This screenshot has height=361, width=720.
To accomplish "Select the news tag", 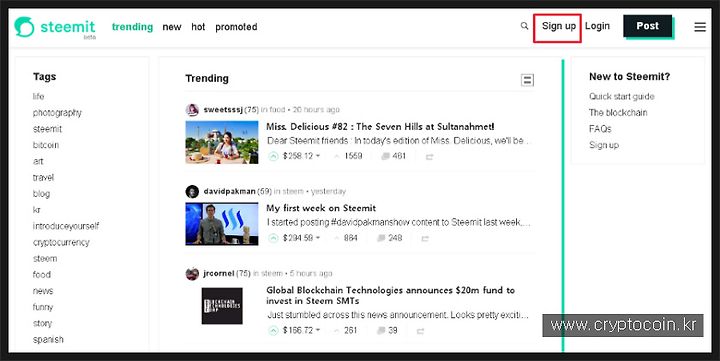I will point(43,291).
